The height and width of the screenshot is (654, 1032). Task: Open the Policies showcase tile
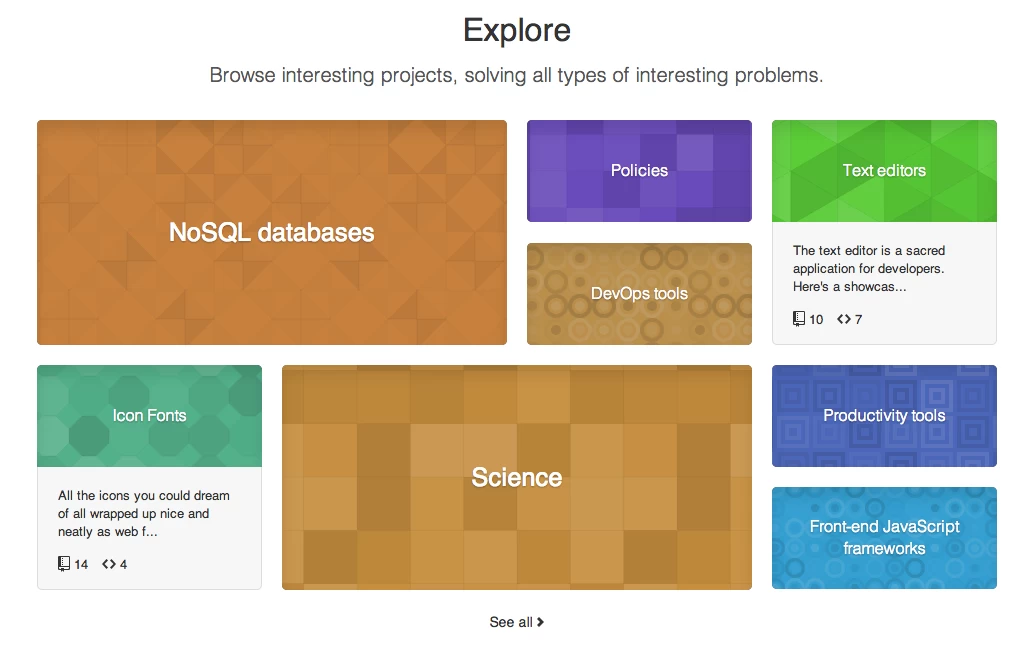639,171
